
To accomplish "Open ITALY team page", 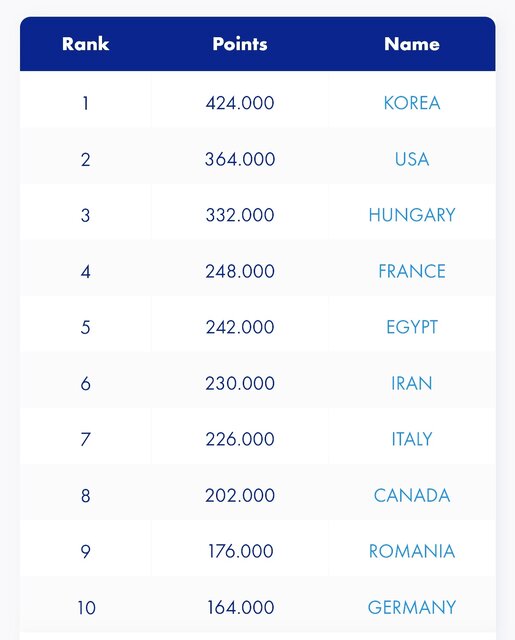I will pyautogui.click(x=412, y=439).
